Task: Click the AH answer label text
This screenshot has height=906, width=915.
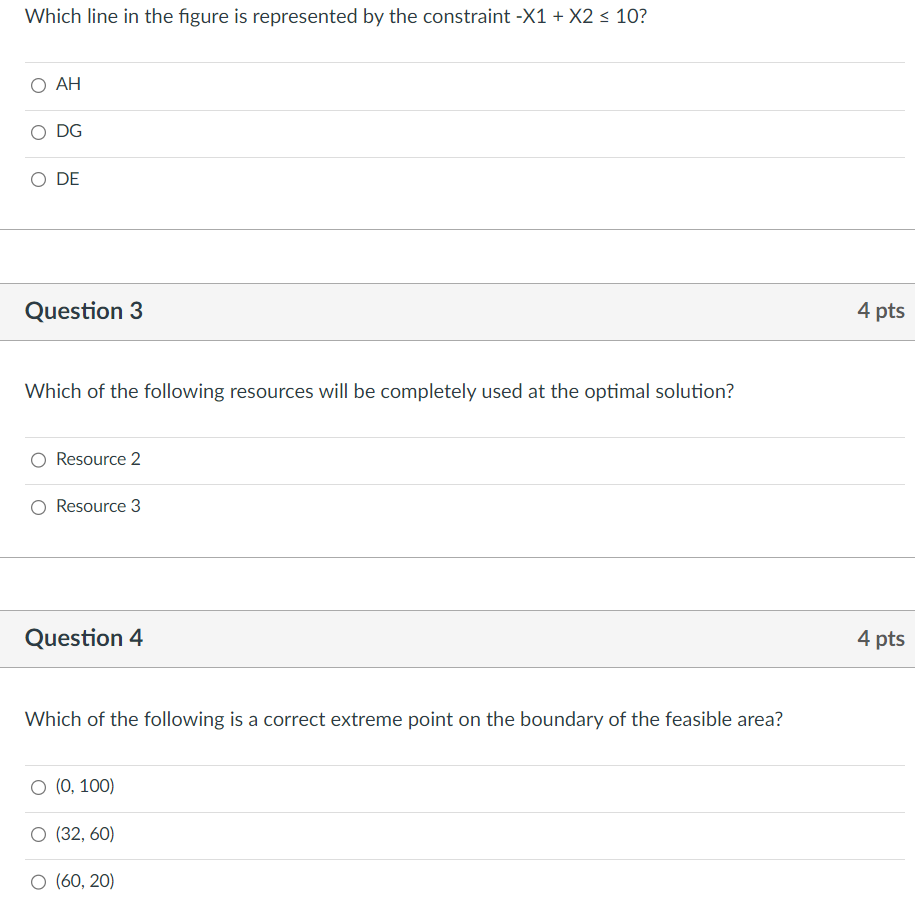Action: tap(69, 84)
